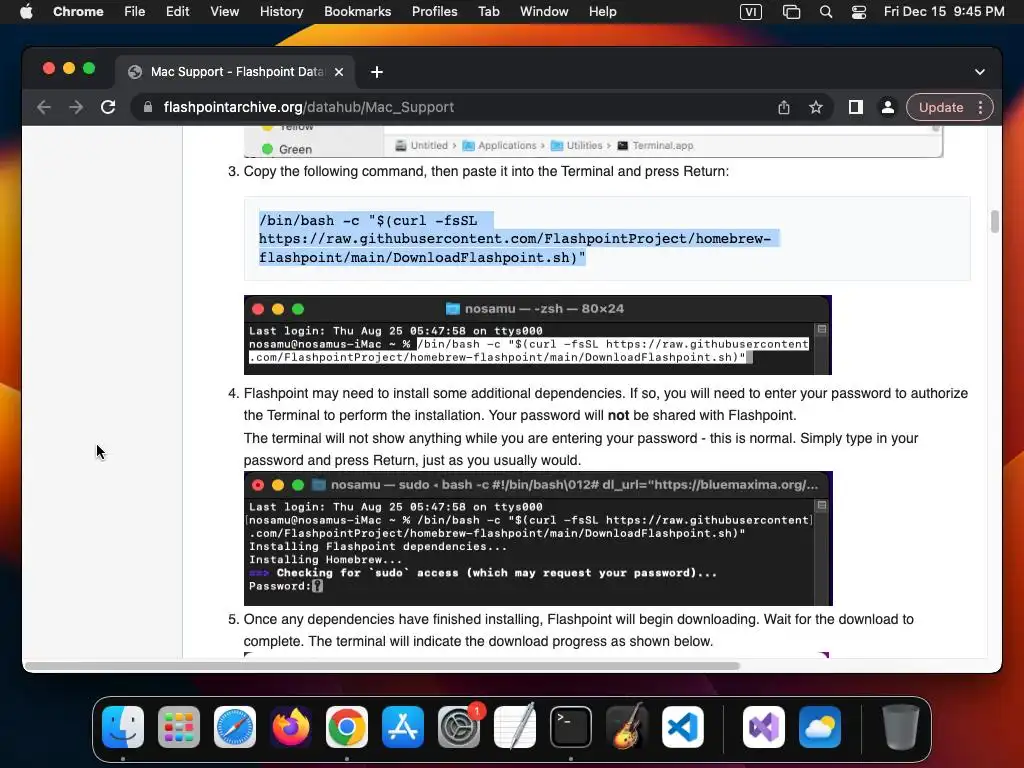
Task: Open Firefox from the Dock
Action: click(291, 727)
